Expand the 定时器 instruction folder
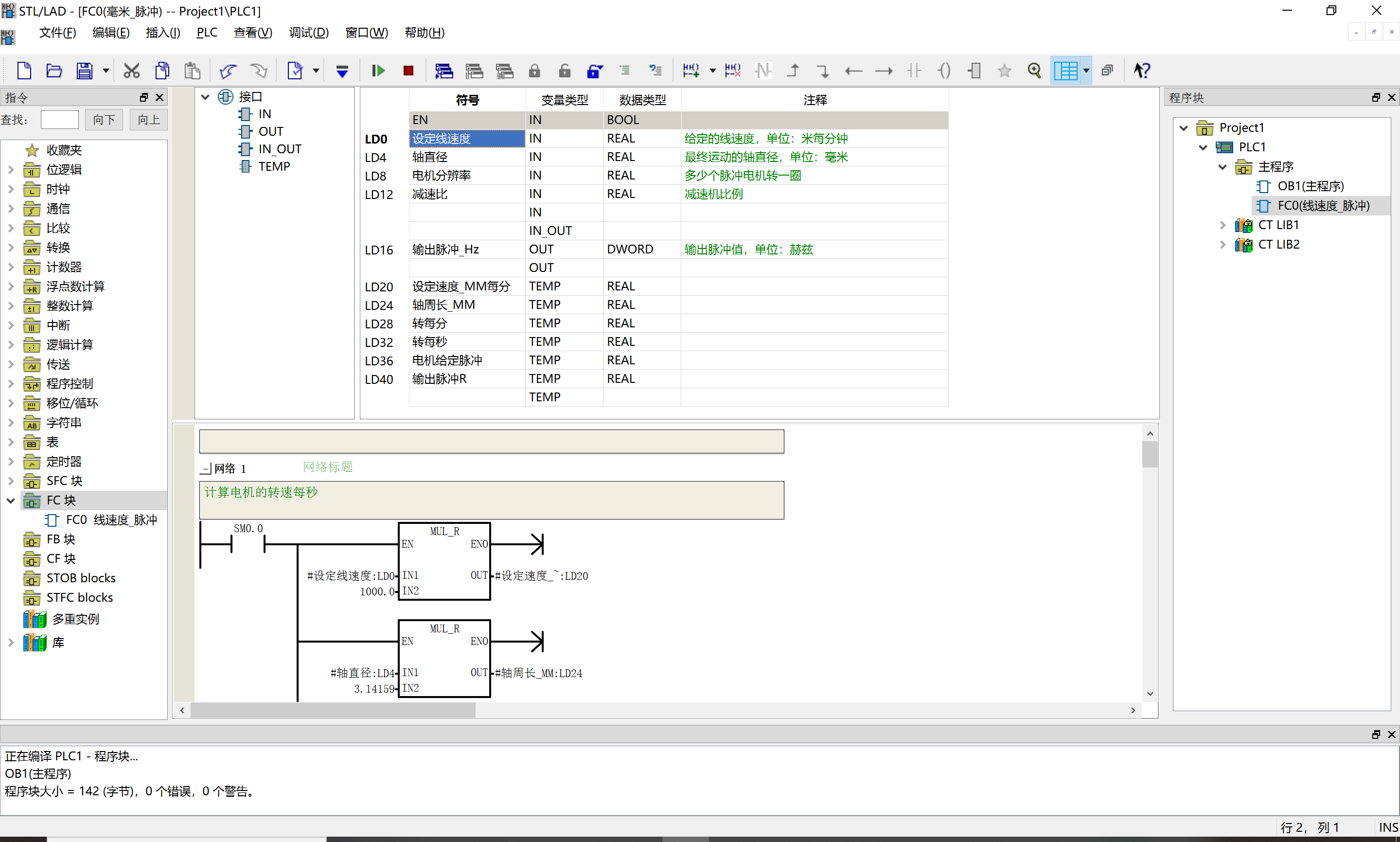The image size is (1400, 842). point(11,461)
